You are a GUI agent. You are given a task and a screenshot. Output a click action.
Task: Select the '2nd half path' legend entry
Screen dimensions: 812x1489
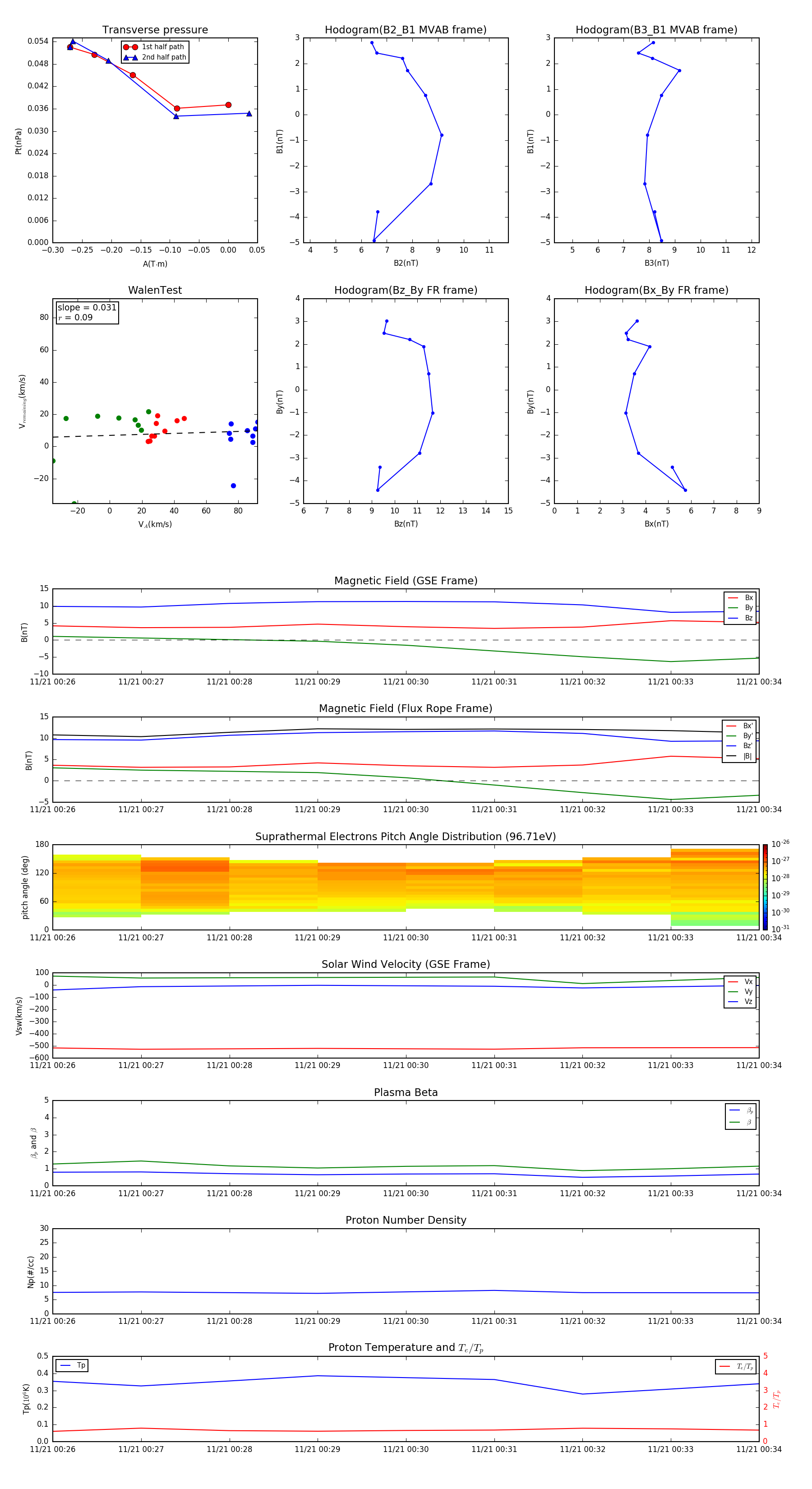155,57
